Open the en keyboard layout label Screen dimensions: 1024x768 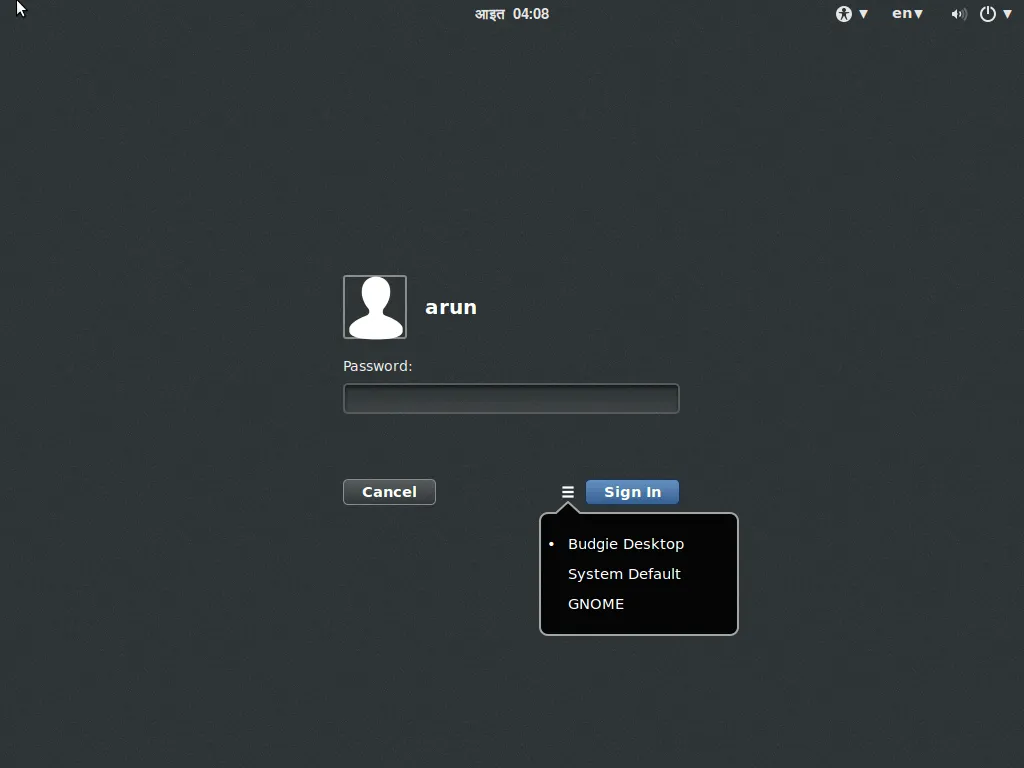901,14
